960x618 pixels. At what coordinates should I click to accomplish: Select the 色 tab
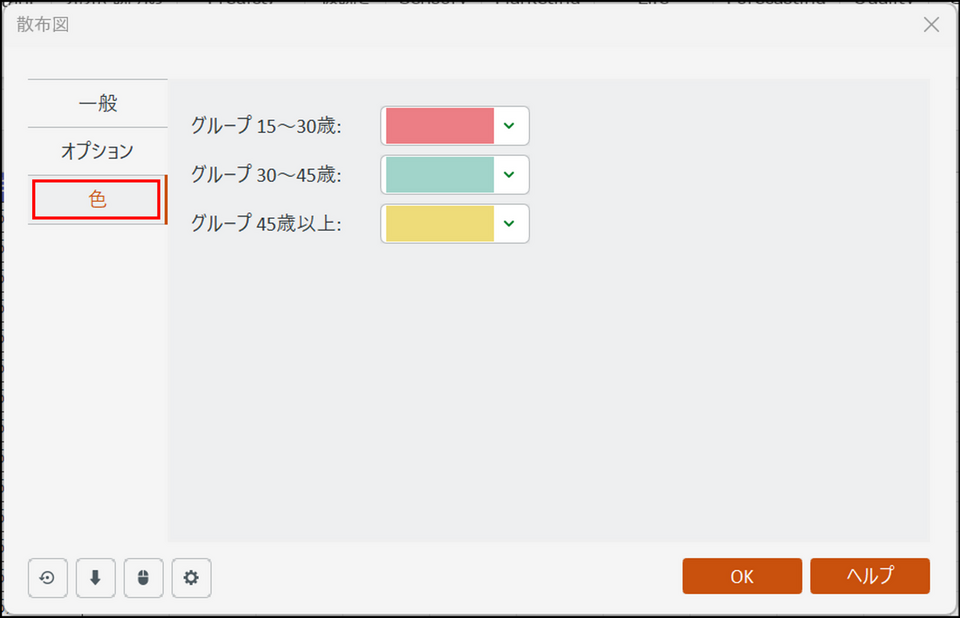click(97, 200)
